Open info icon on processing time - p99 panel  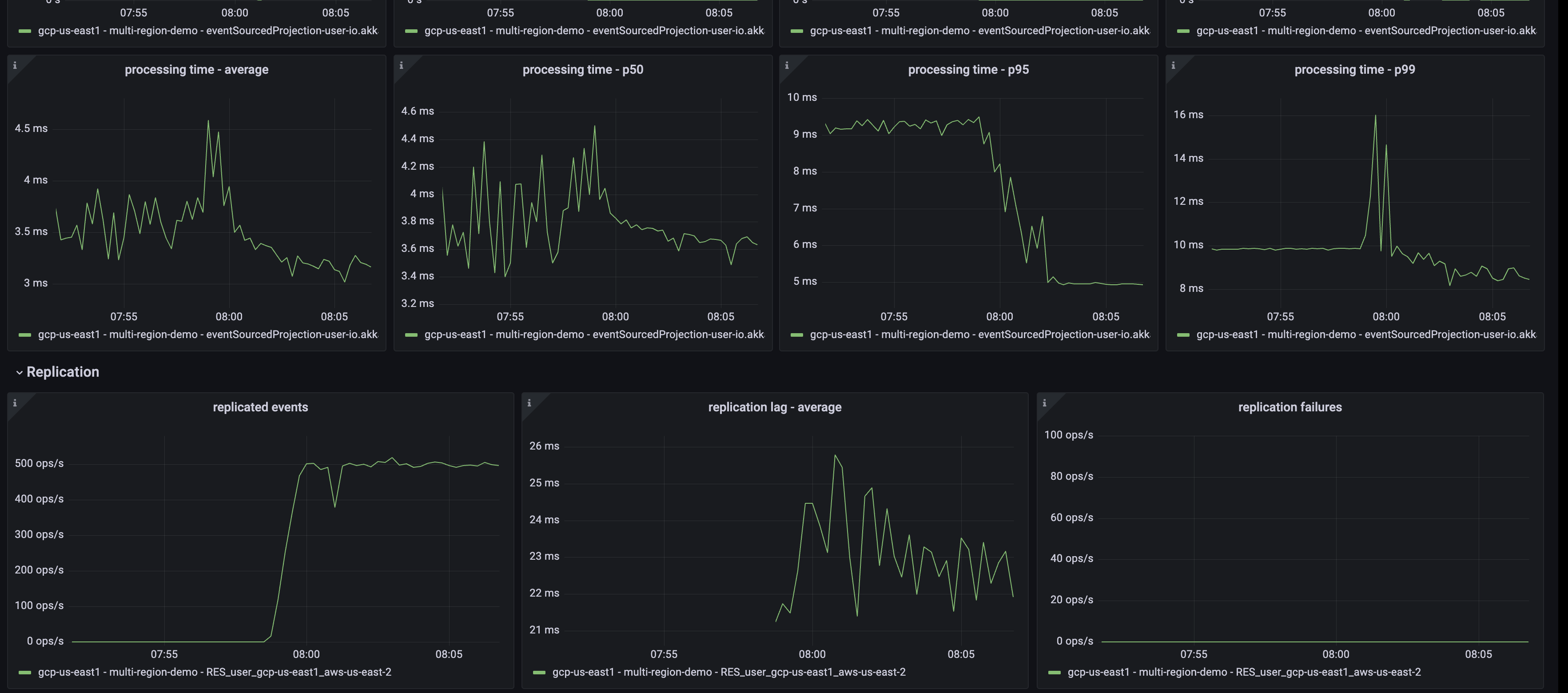[1173, 65]
